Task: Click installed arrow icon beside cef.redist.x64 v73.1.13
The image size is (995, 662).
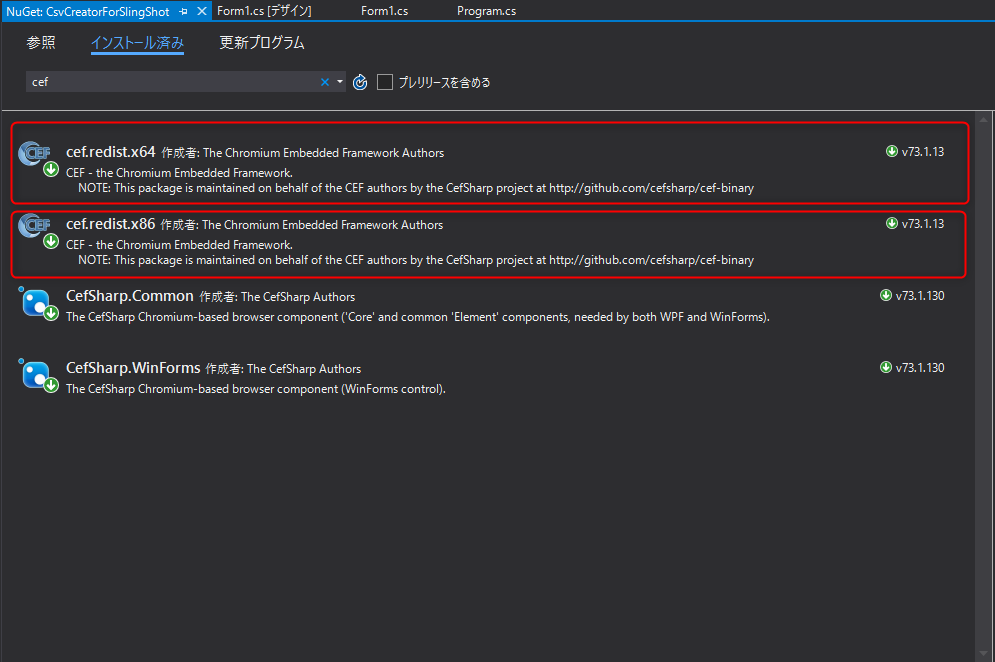Action: click(x=892, y=151)
